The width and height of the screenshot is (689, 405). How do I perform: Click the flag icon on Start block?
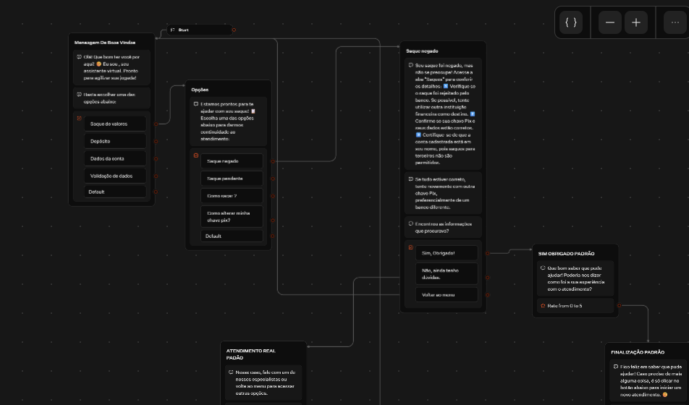172,30
